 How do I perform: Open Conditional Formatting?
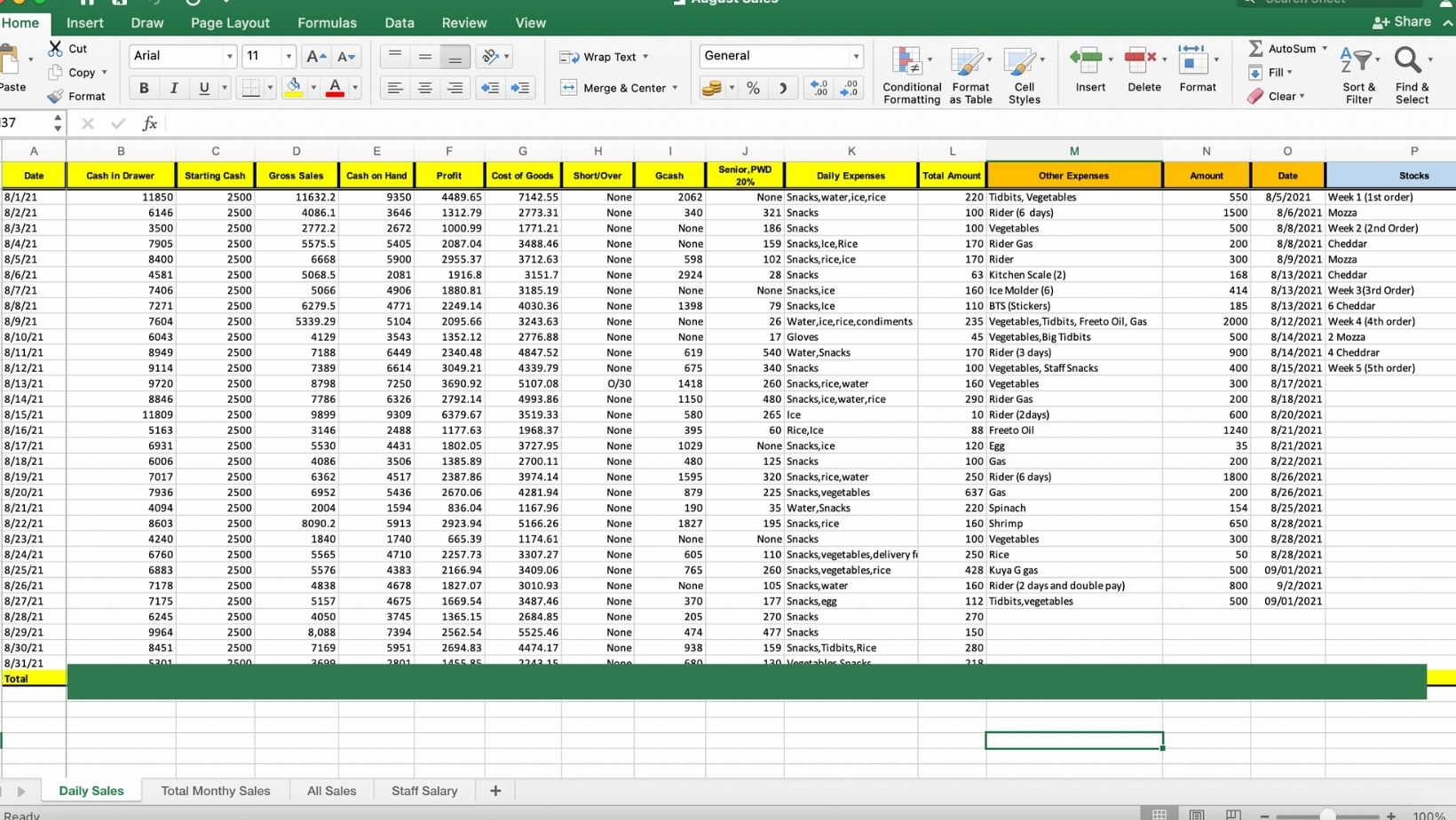pyautogui.click(x=912, y=75)
